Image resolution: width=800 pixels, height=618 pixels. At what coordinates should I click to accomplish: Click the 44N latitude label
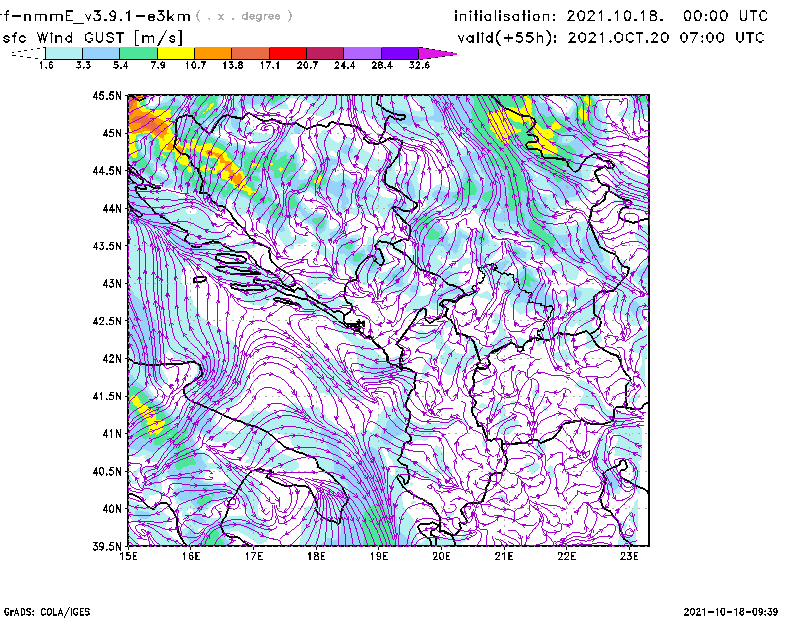click(x=112, y=208)
